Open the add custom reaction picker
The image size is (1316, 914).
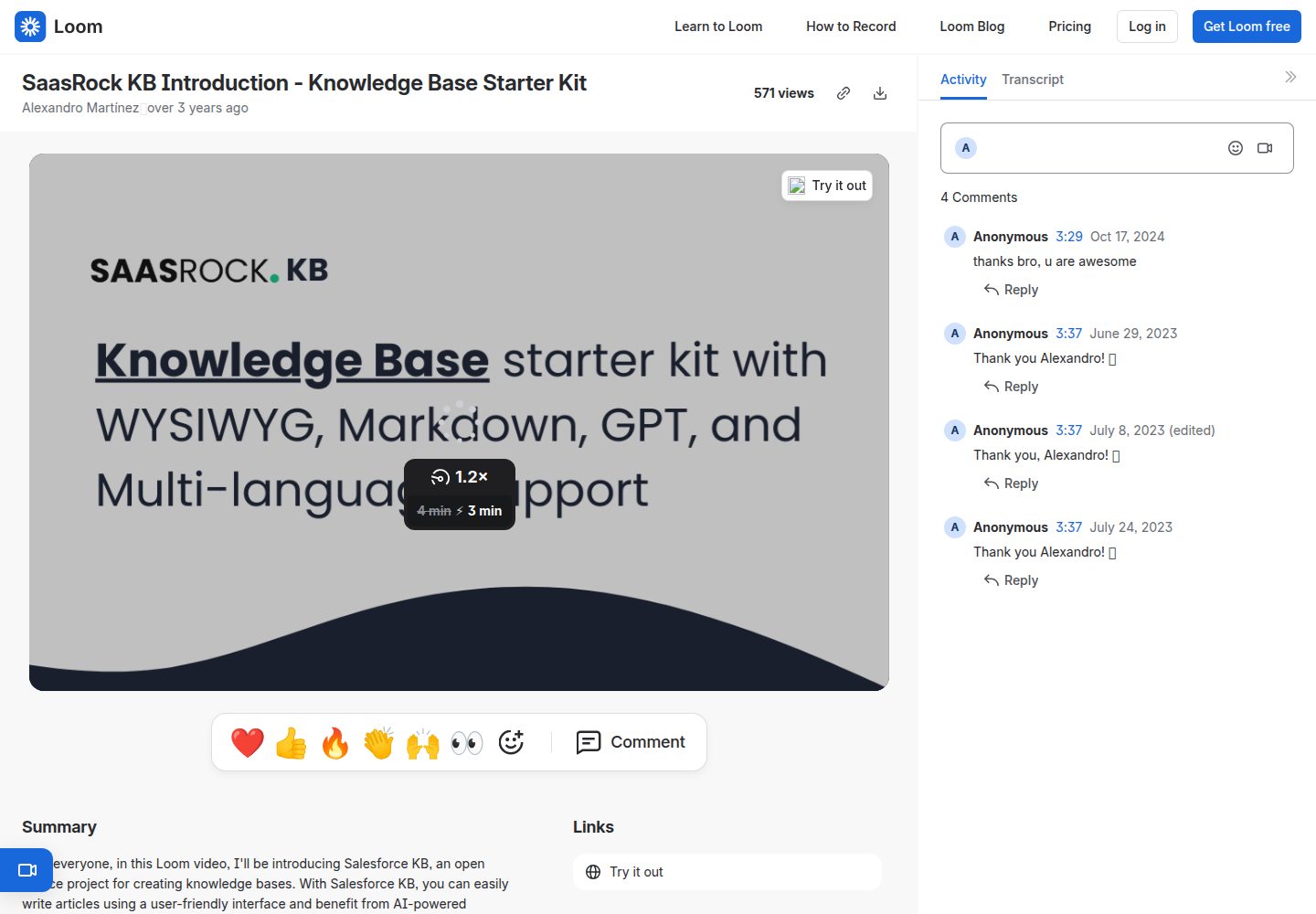coord(511,742)
